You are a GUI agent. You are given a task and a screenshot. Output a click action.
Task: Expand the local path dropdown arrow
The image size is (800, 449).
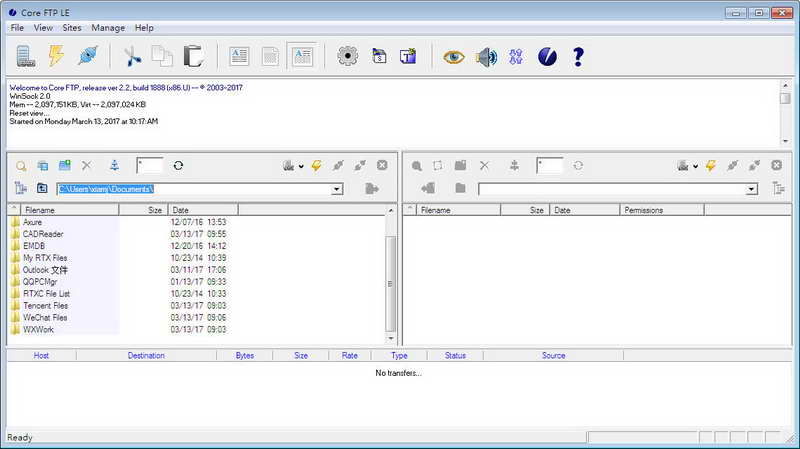pos(337,189)
